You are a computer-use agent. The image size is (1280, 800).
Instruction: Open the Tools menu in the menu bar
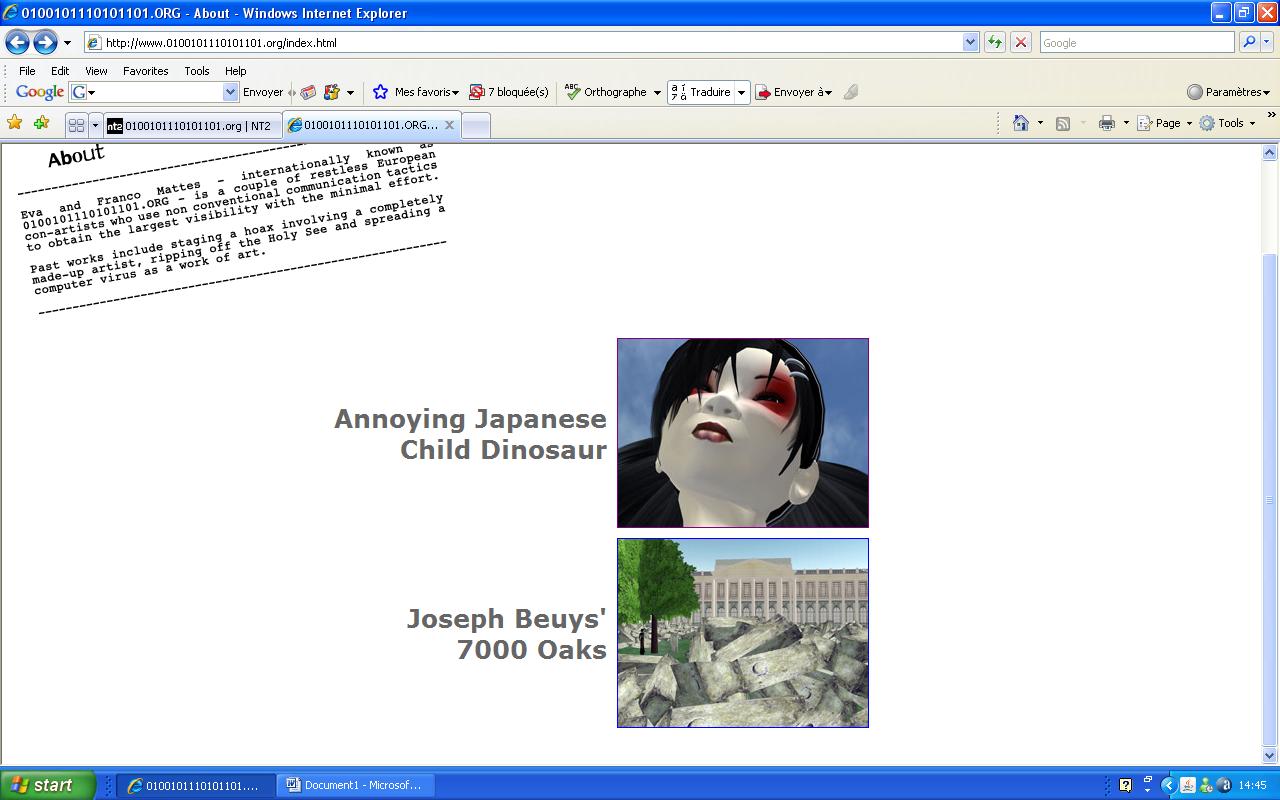coord(197,71)
